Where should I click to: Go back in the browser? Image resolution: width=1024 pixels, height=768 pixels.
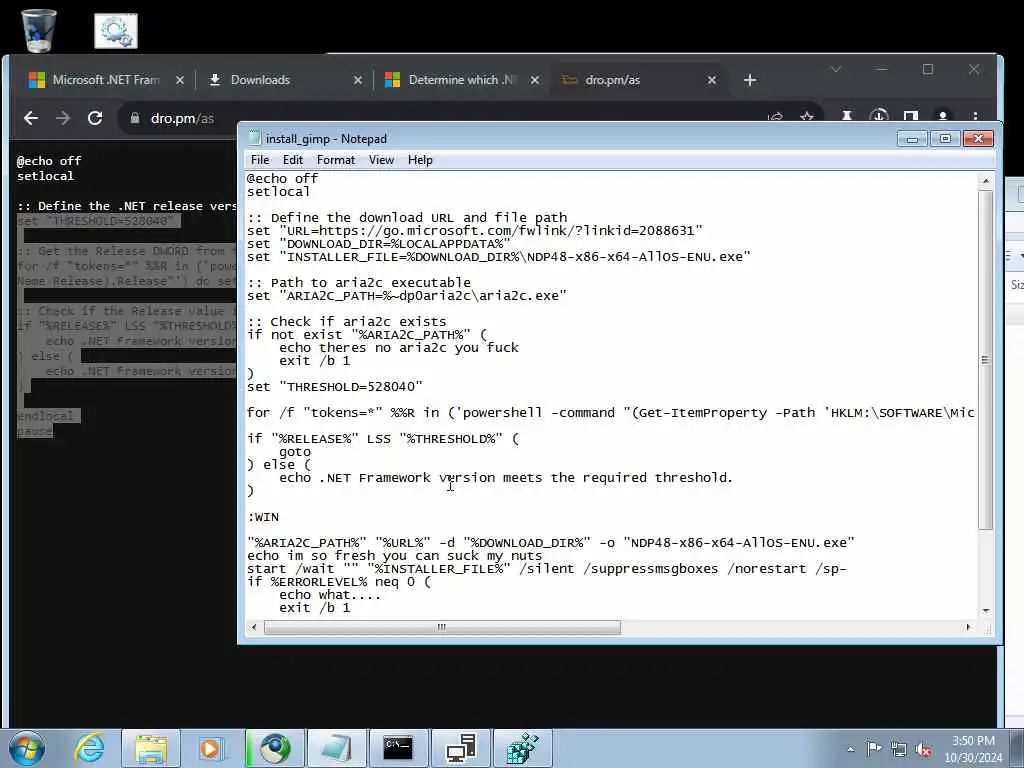(x=31, y=118)
